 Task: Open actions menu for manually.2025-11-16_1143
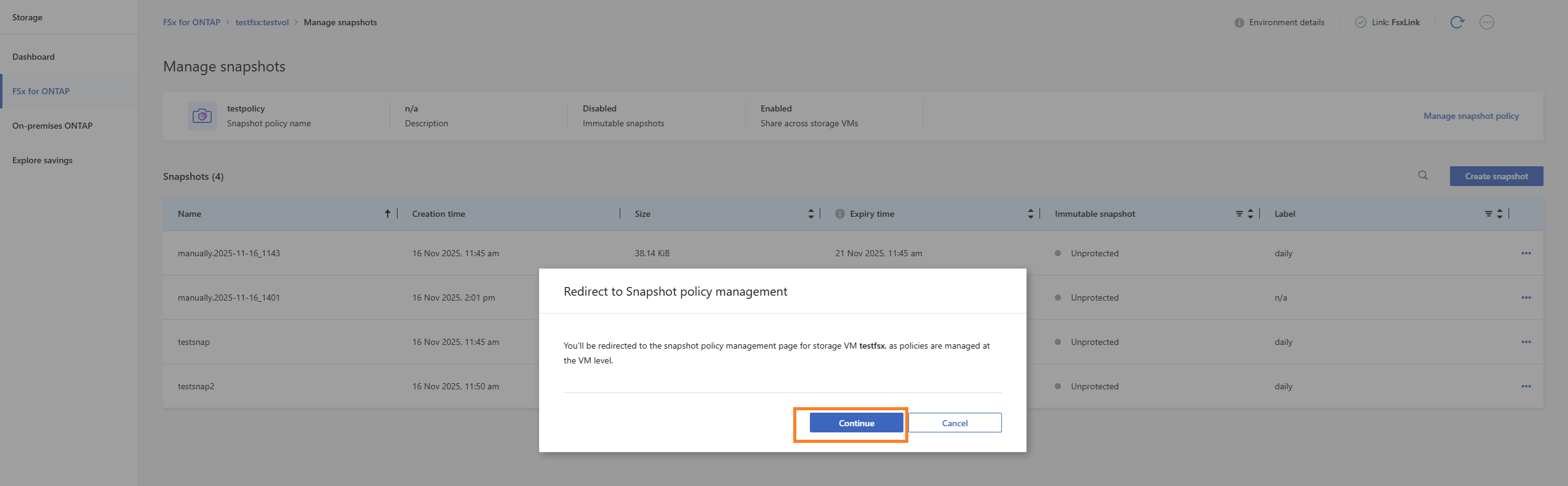coord(1526,253)
